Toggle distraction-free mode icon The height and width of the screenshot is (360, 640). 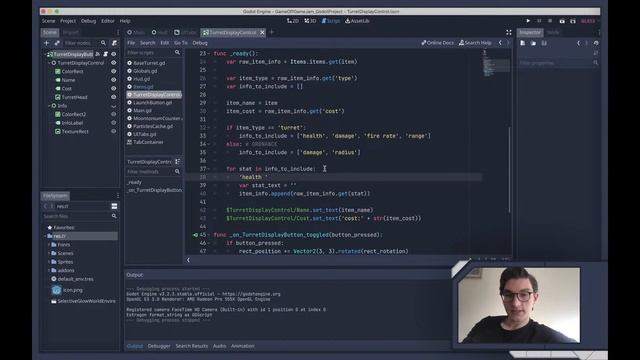click(509, 32)
